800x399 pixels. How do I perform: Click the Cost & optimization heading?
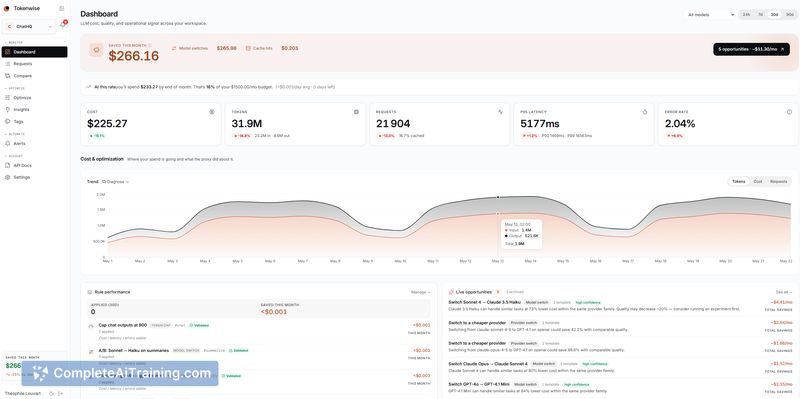pos(102,159)
